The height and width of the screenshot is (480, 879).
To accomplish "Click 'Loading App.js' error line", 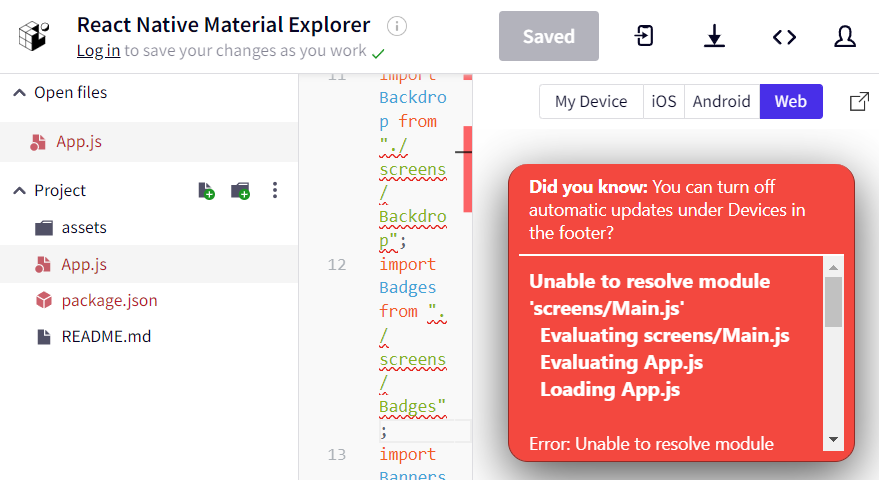I will pyautogui.click(x=610, y=389).
